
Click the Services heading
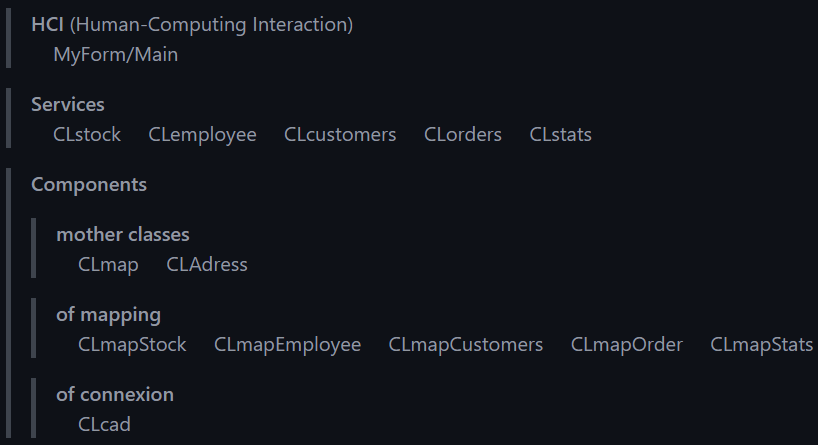point(67,104)
